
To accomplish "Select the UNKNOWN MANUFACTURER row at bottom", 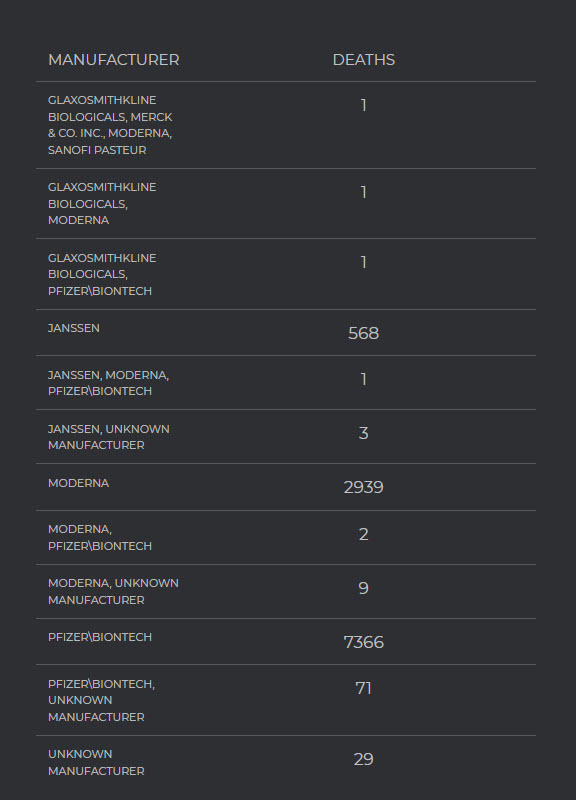I will click(x=286, y=763).
